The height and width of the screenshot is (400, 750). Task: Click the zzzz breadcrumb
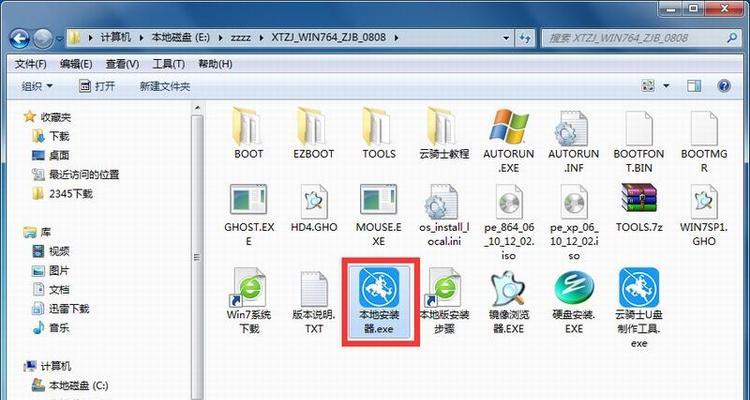tap(241, 37)
